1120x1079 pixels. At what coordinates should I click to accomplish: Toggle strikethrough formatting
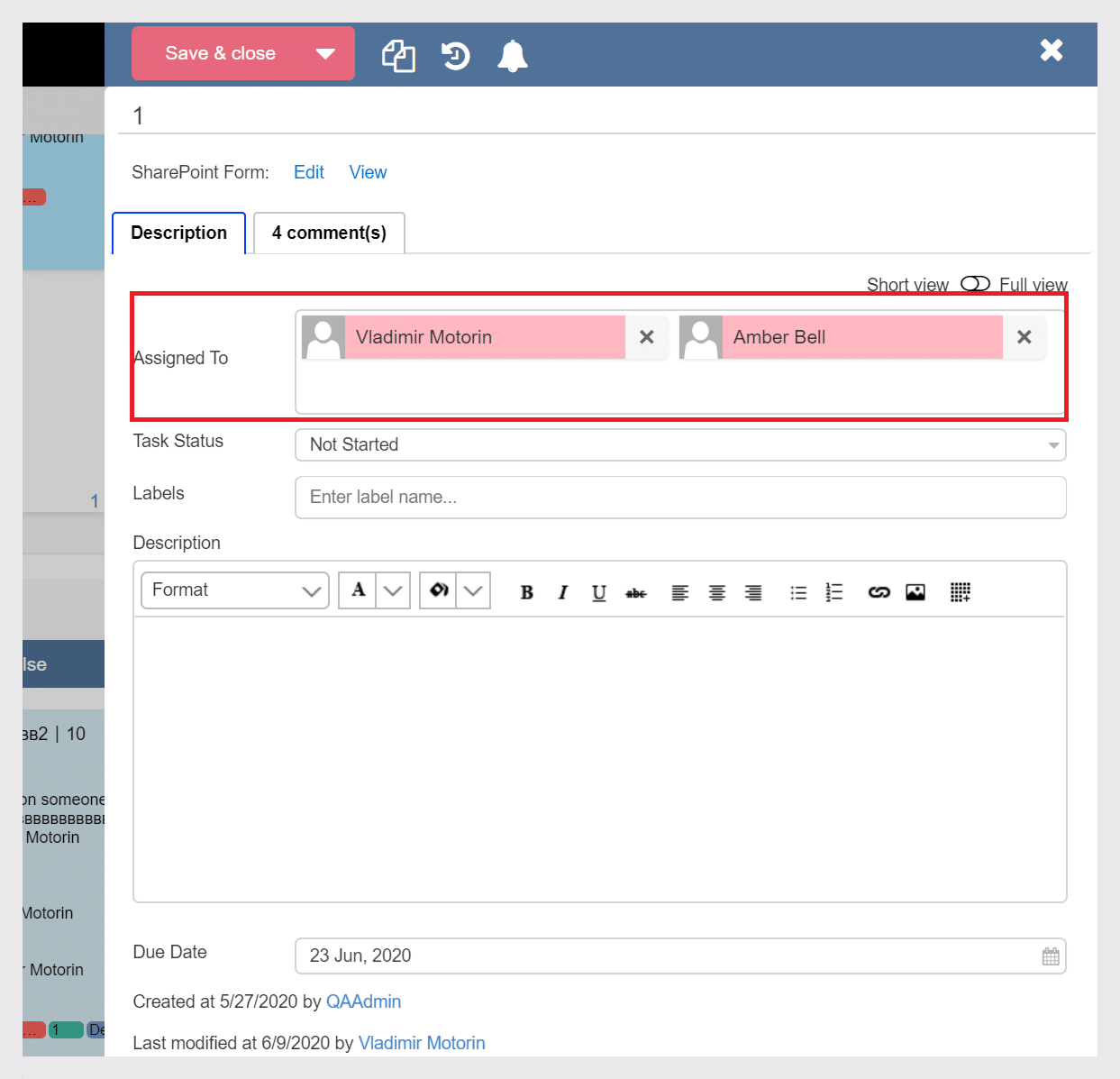tap(636, 592)
